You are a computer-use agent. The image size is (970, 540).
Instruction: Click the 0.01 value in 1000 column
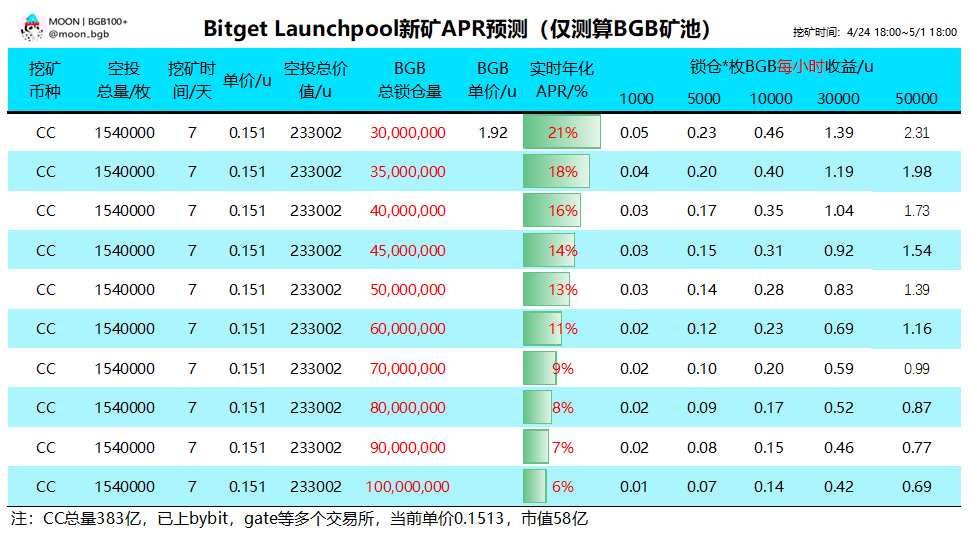[x=634, y=487]
